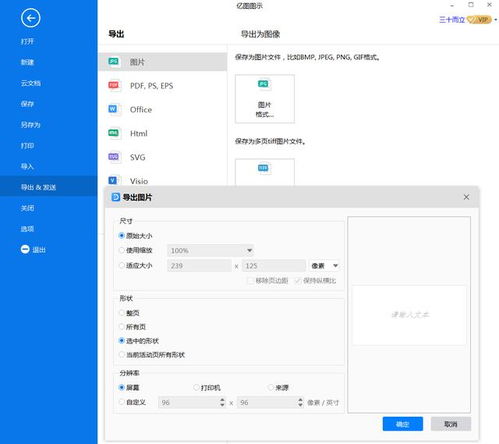The height and width of the screenshot is (444, 499).
Task: Click 导入 in the sidebar
Action: click(x=27, y=166)
